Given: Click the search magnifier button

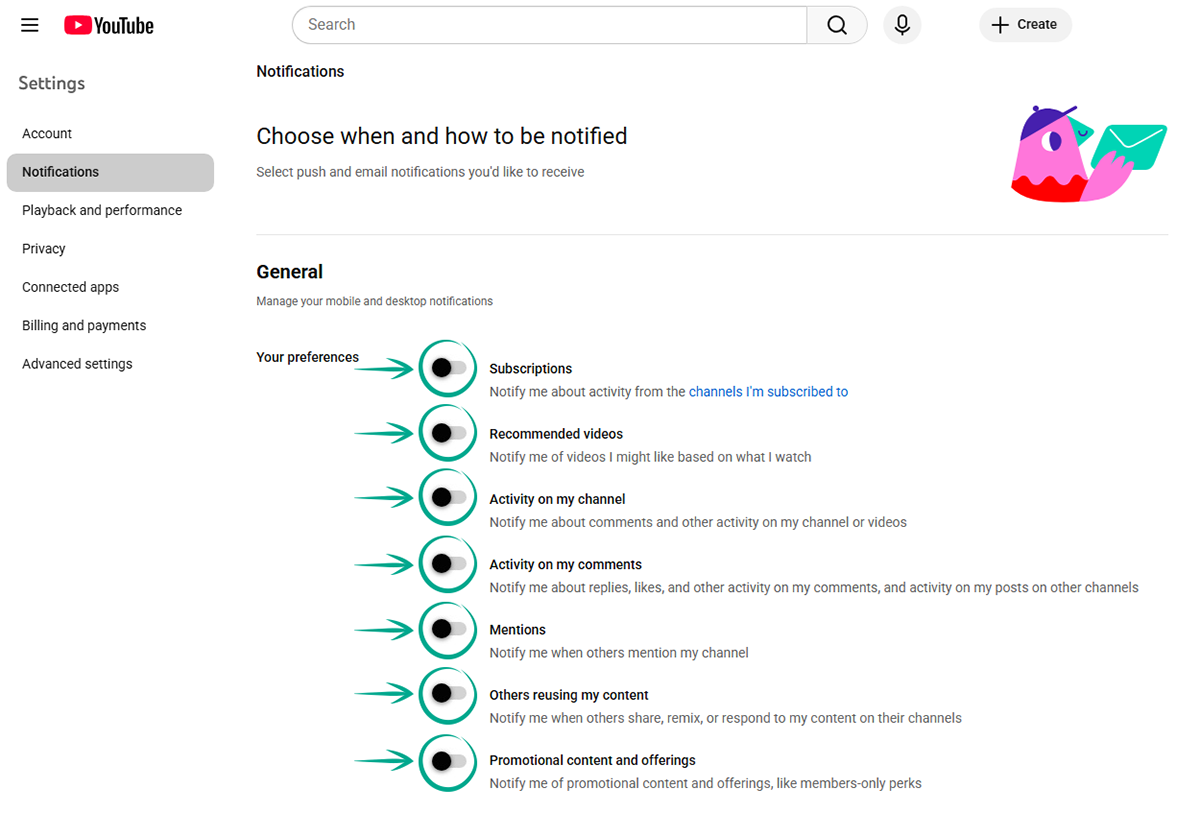Looking at the screenshot, I should [837, 25].
